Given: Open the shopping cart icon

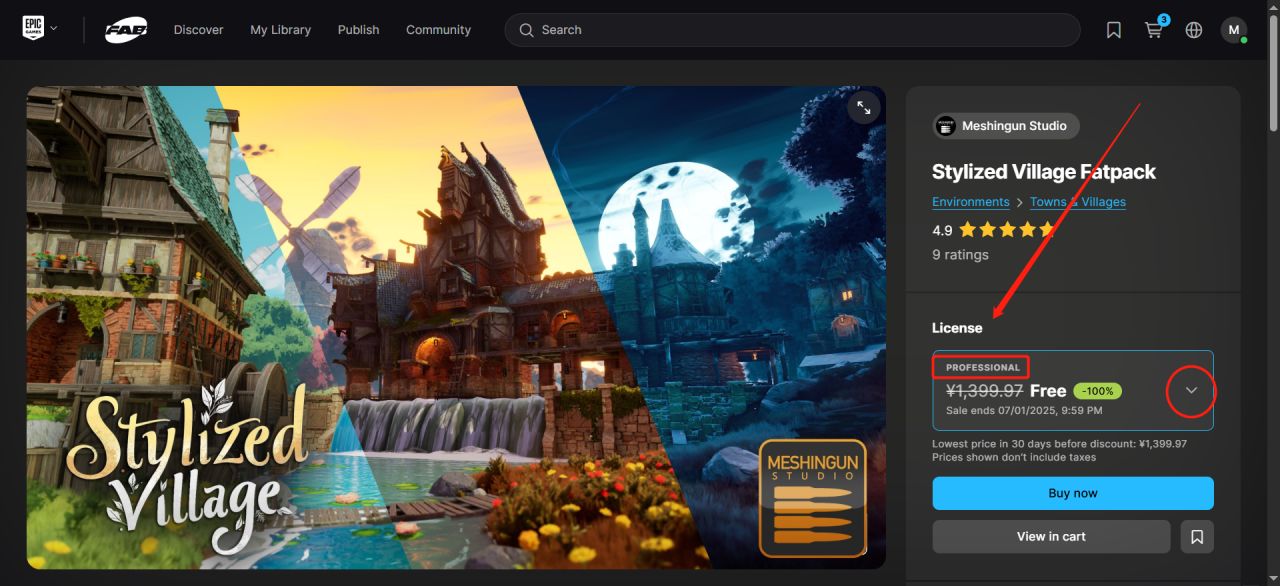Looking at the screenshot, I should point(1154,29).
